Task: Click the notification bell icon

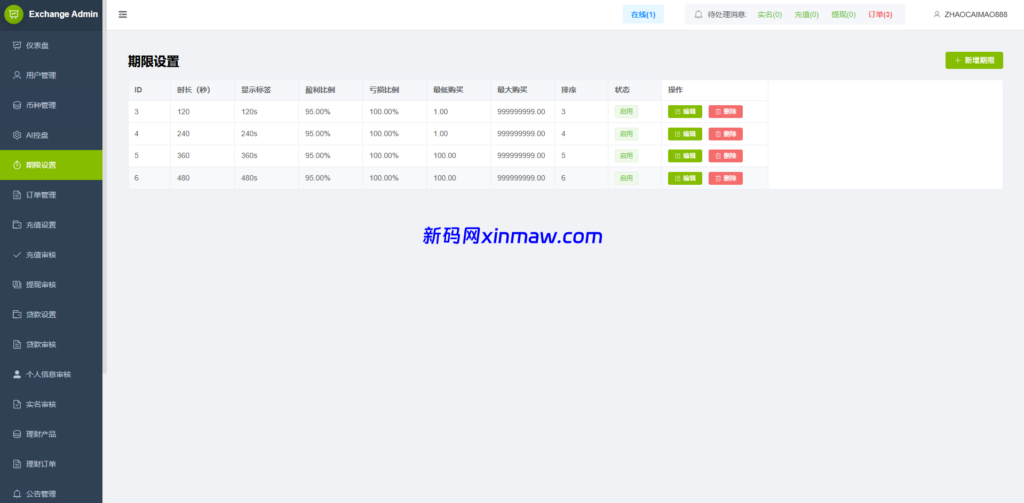Action: click(x=698, y=14)
